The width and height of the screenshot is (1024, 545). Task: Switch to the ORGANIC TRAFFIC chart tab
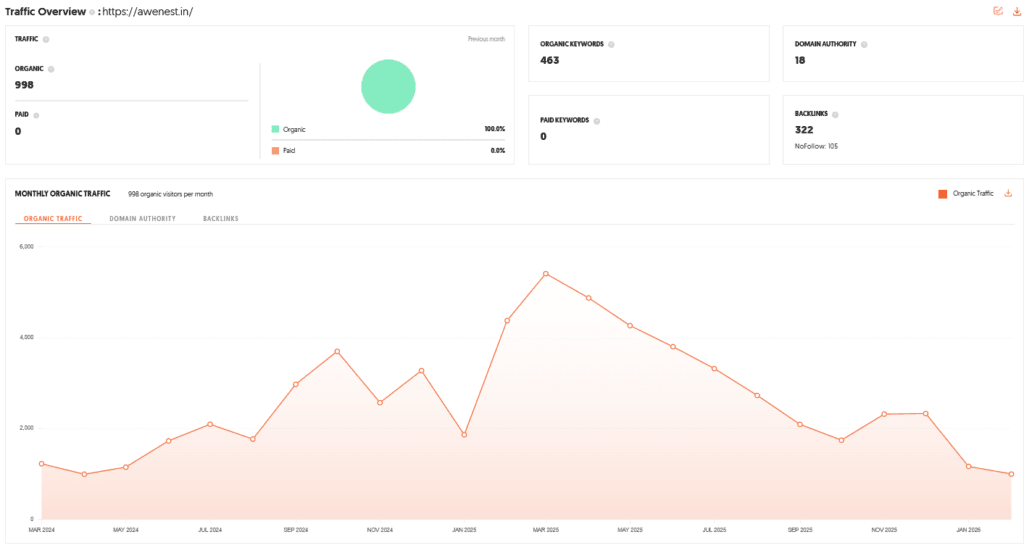click(53, 219)
